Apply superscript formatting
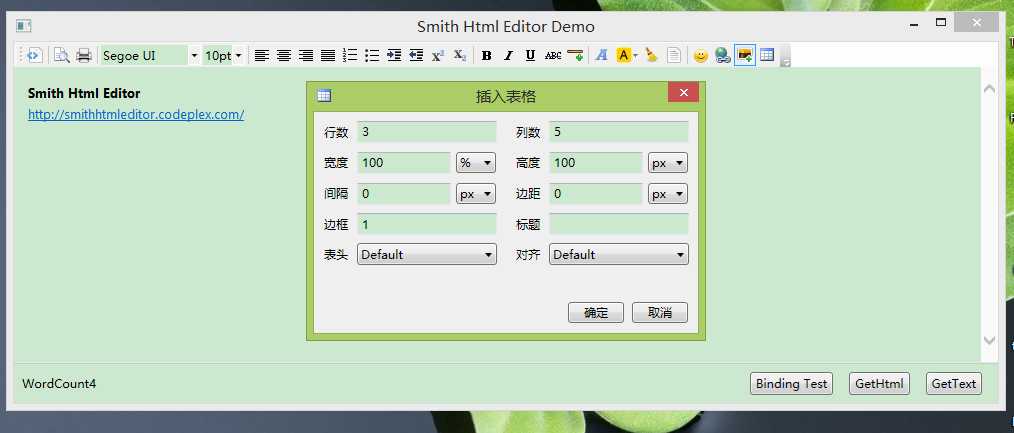The width and height of the screenshot is (1014, 433). [438, 56]
